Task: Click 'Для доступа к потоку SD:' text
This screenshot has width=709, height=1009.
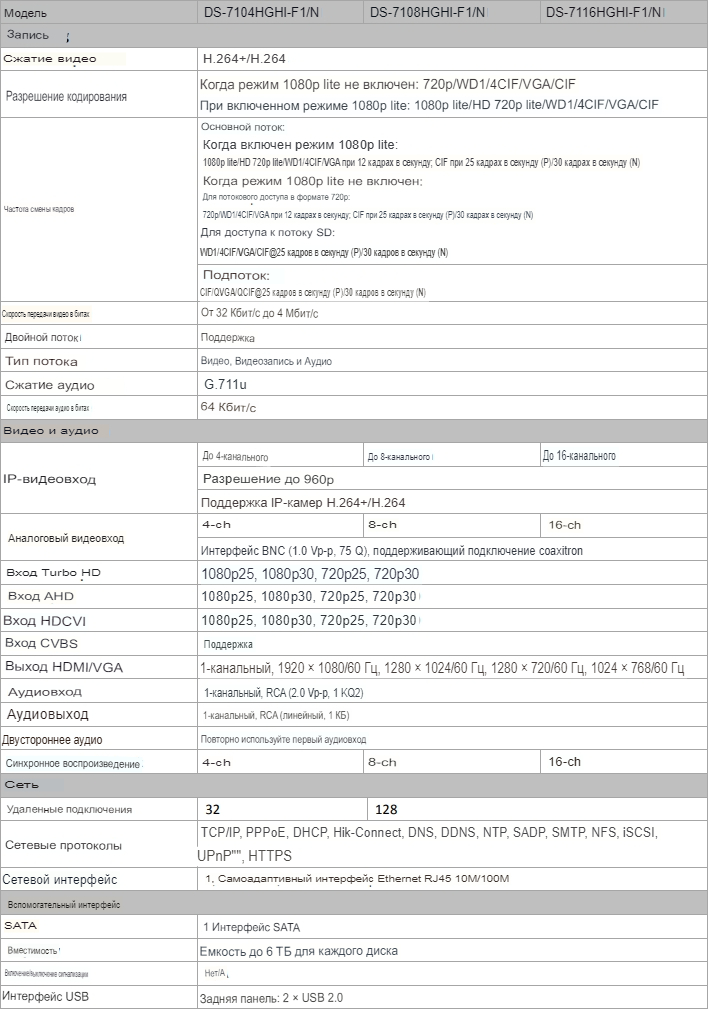Action: tap(268, 232)
